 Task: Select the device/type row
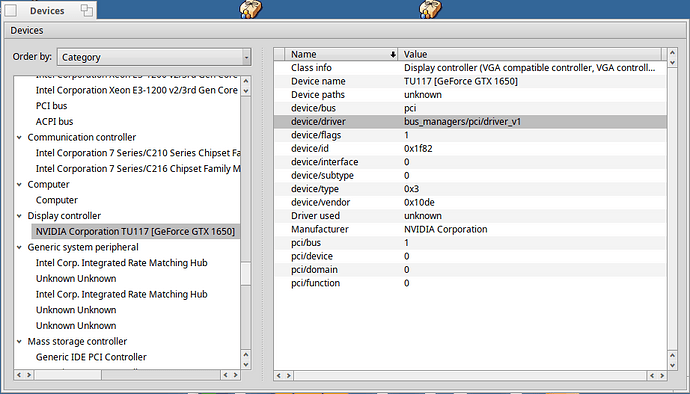[470, 189]
